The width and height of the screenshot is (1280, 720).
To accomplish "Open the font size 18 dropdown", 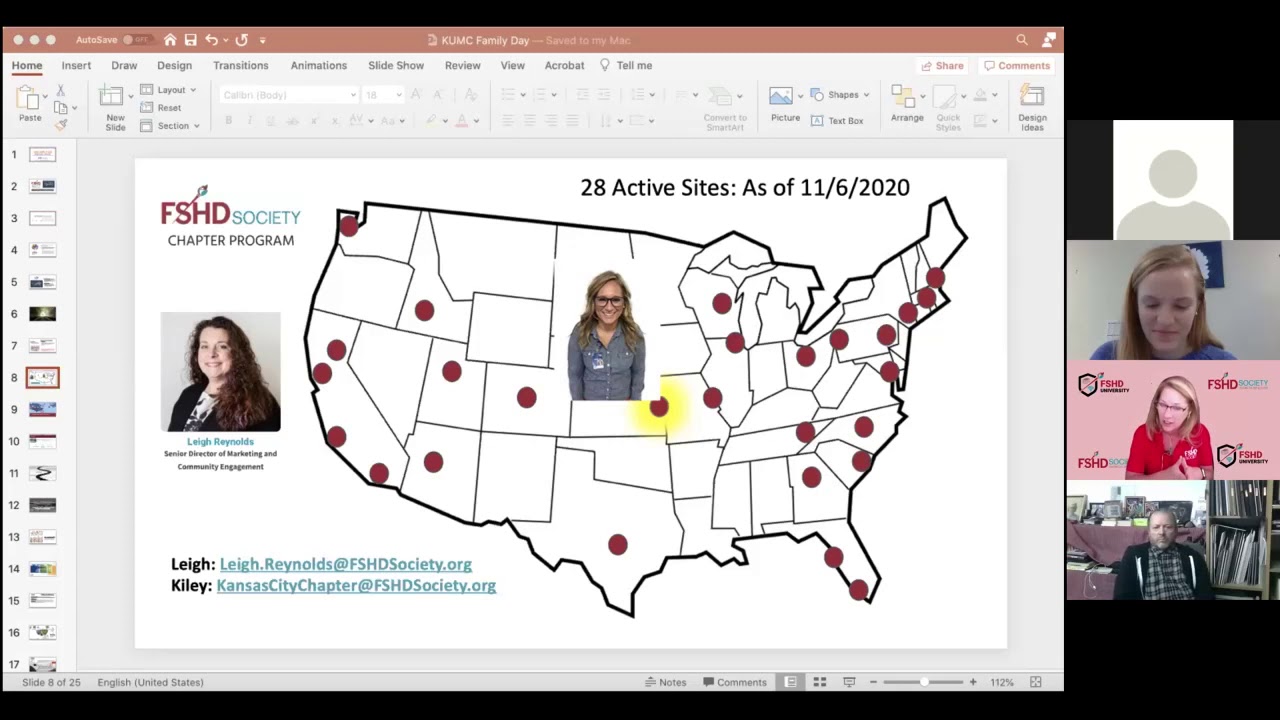I will [382, 95].
